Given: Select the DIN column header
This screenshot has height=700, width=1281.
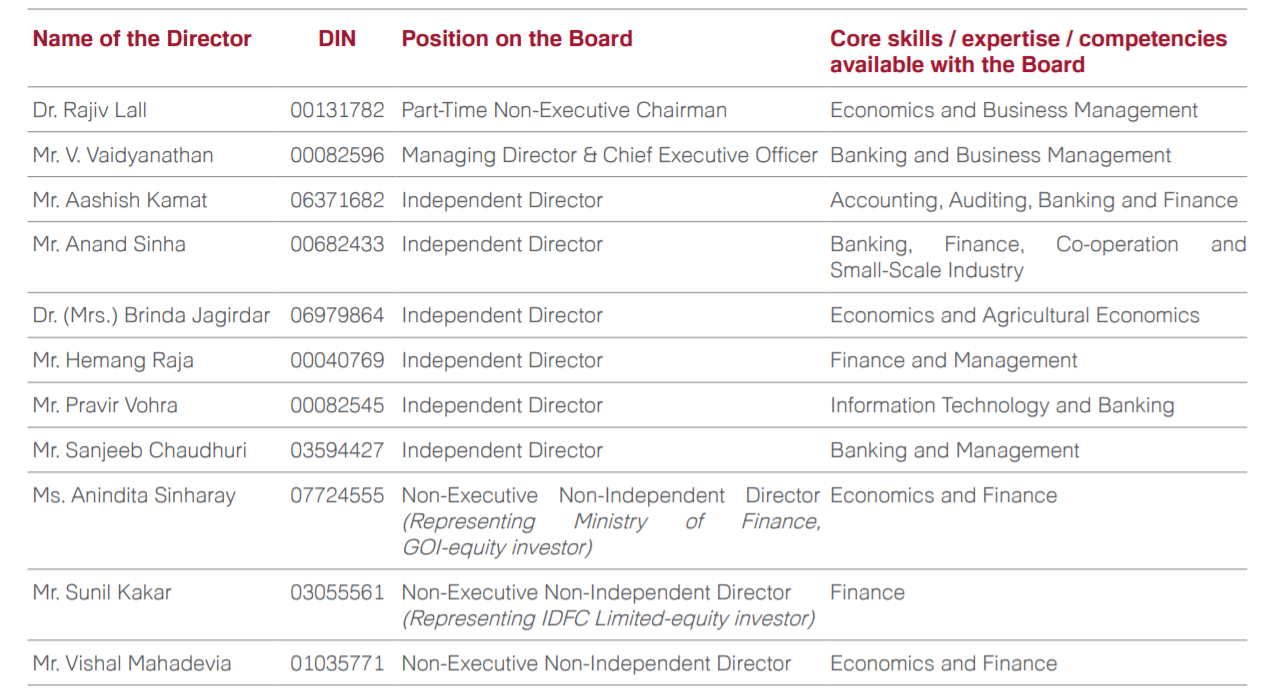Looking at the screenshot, I should point(337,39).
